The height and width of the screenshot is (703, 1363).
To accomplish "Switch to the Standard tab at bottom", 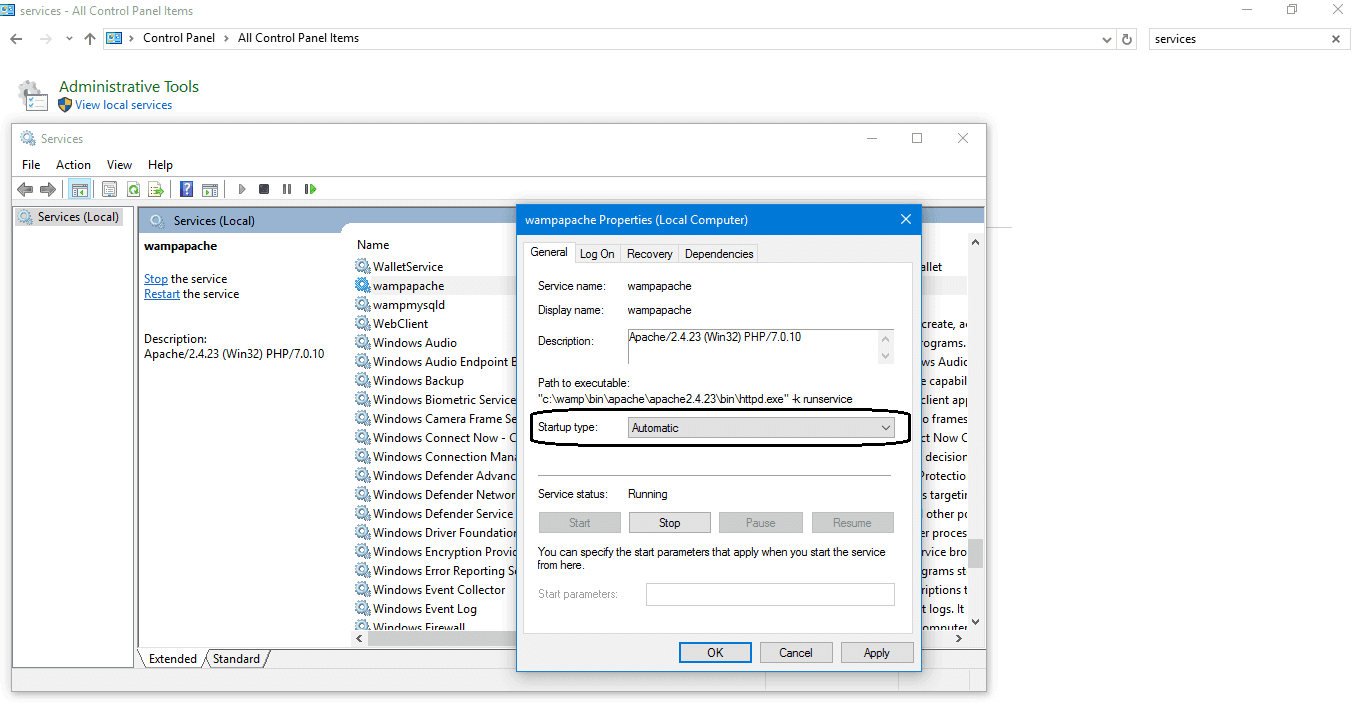I will tap(236, 659).
